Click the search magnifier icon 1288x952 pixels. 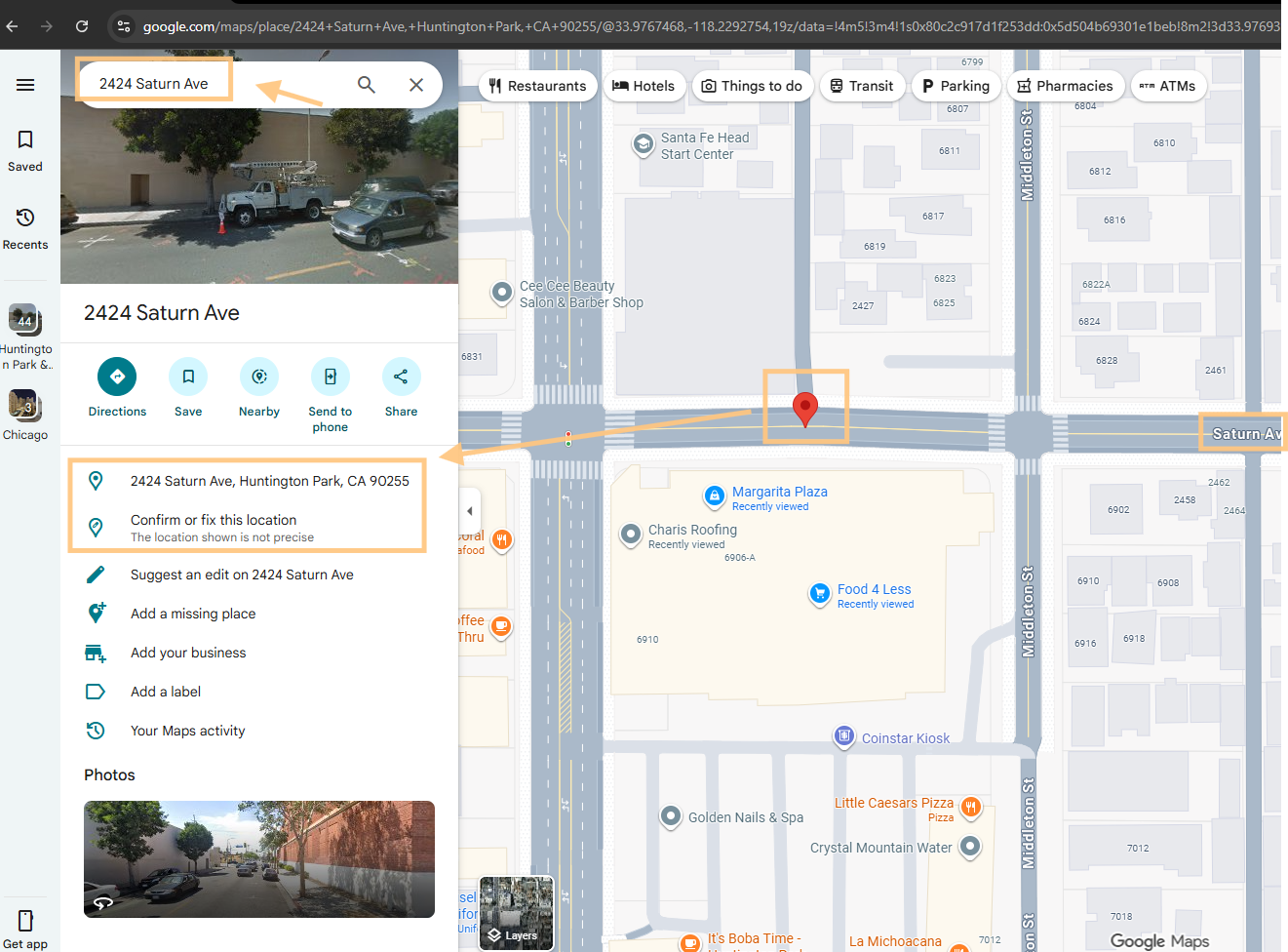click(367, 85)
